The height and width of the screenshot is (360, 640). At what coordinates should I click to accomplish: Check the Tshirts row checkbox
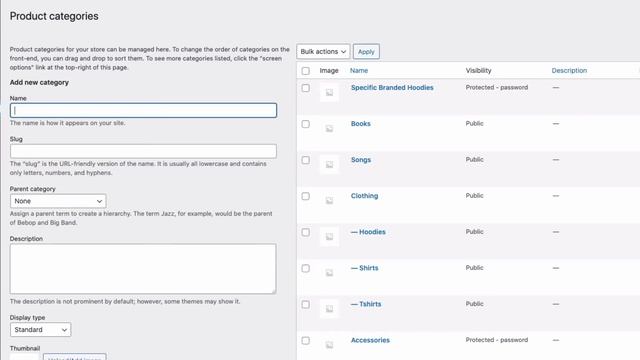point(305,304)
